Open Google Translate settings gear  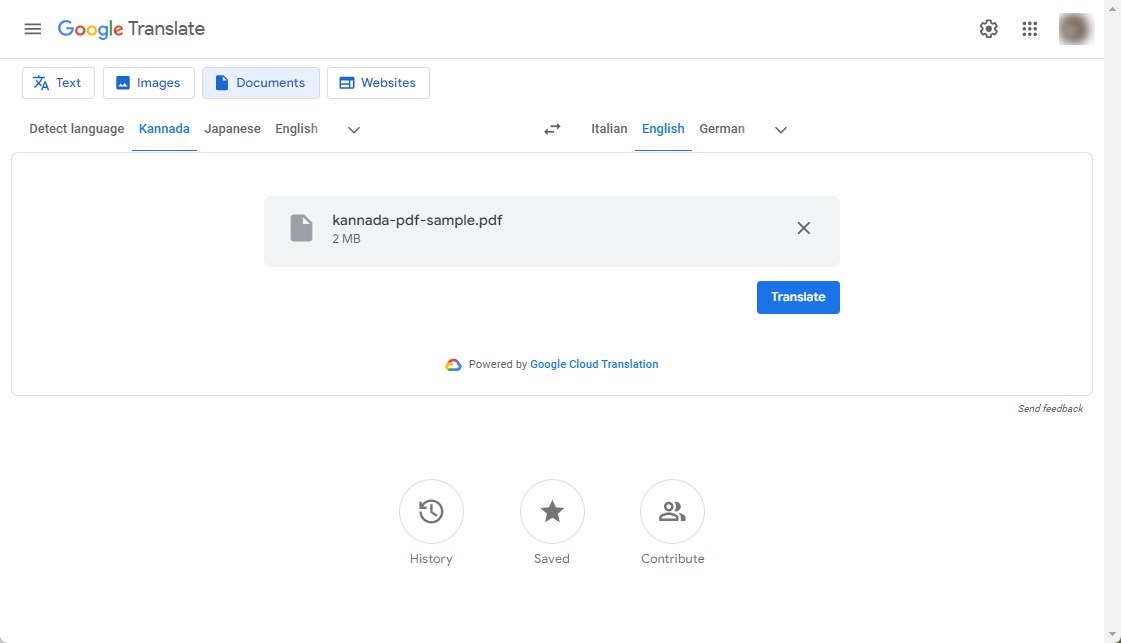988,28
